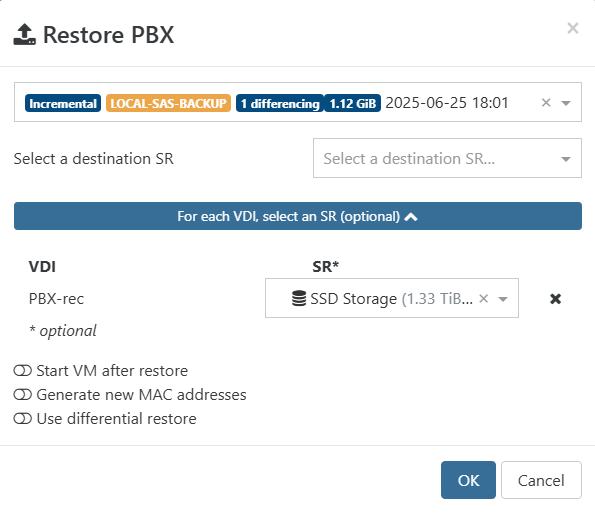
Task: Open the PBX-rec SR dropdown arrow
Action: (503, 299)
